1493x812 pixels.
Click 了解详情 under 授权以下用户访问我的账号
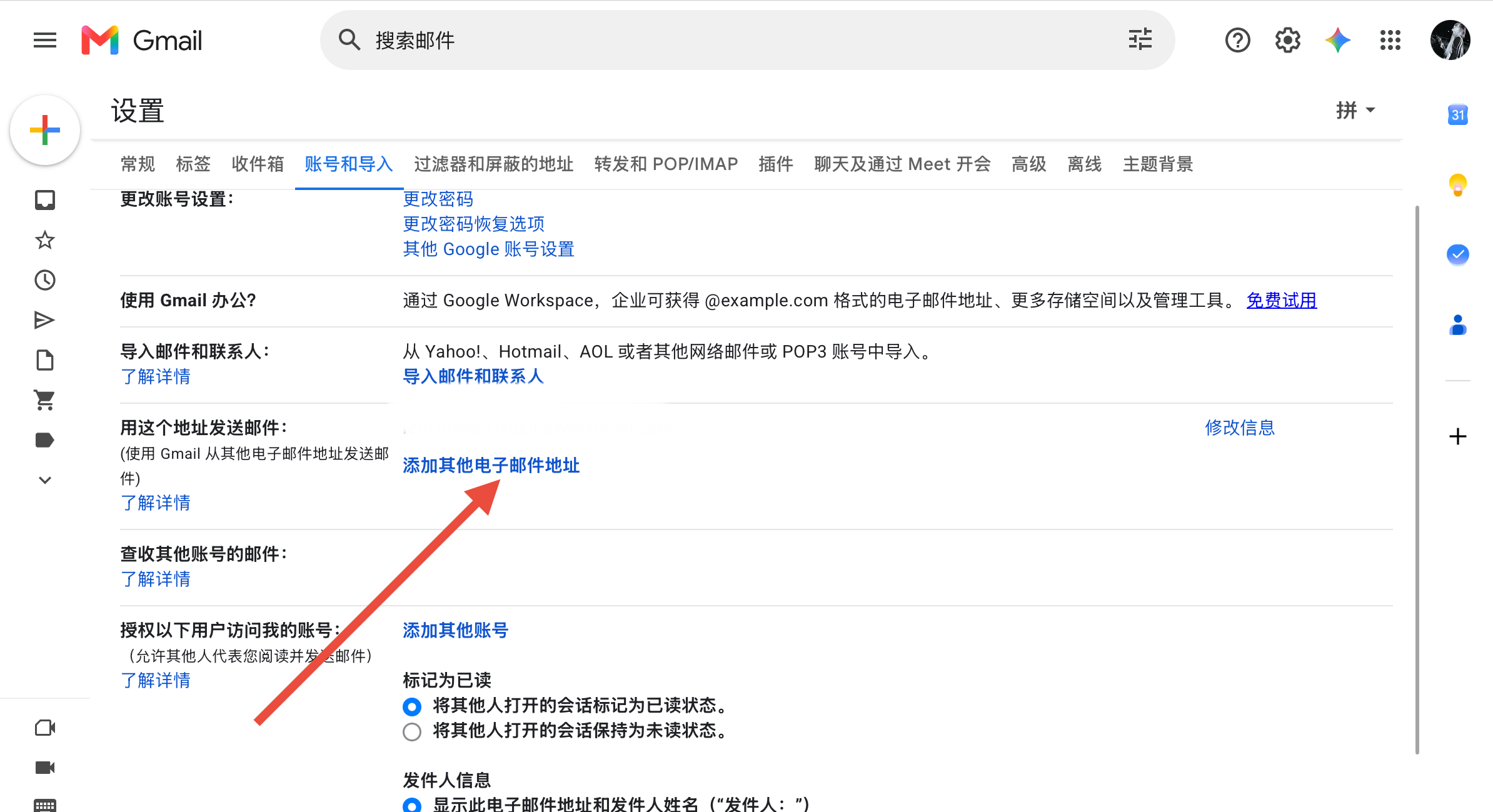(155, 680)
